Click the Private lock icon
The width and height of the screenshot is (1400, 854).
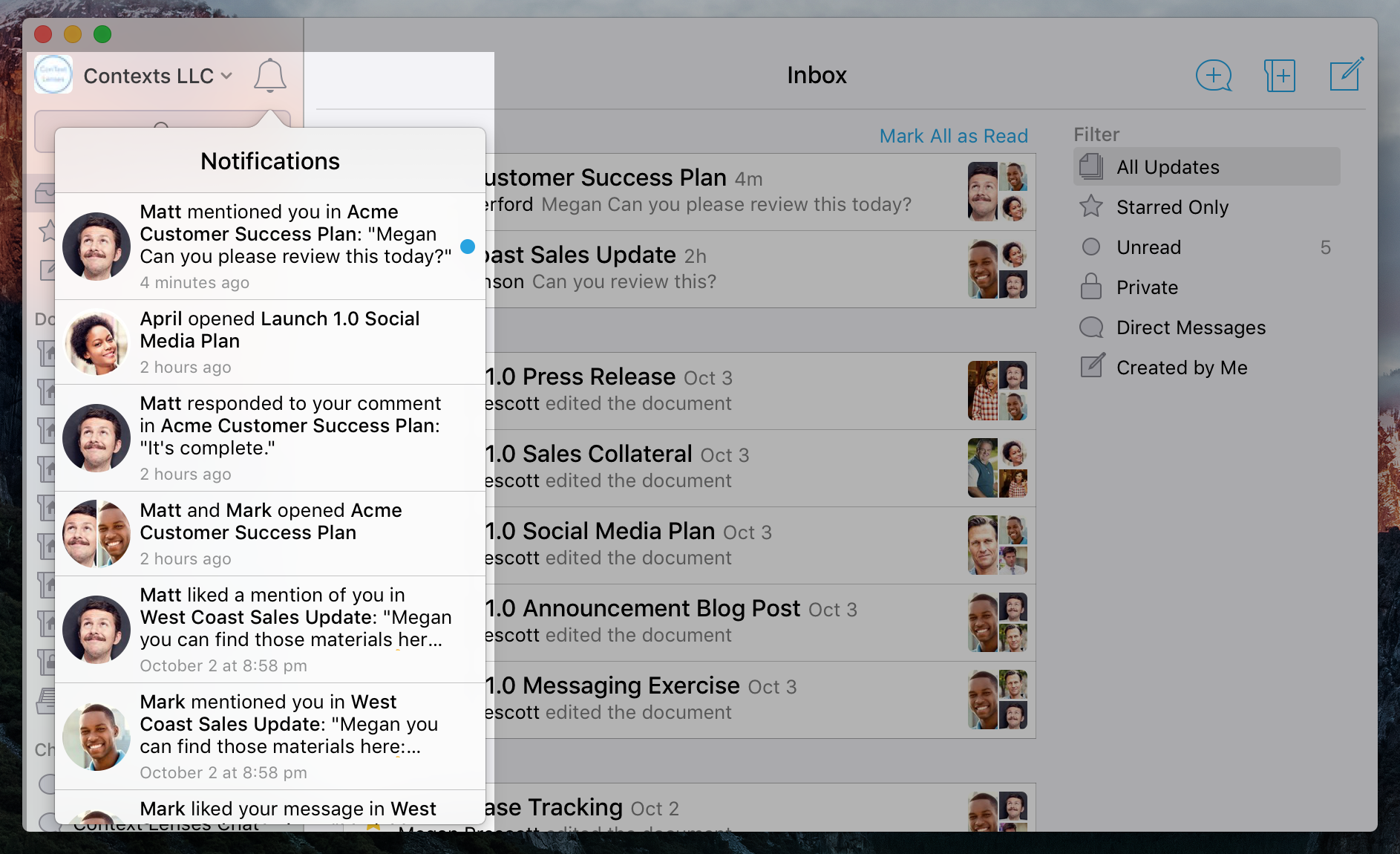1090,287
